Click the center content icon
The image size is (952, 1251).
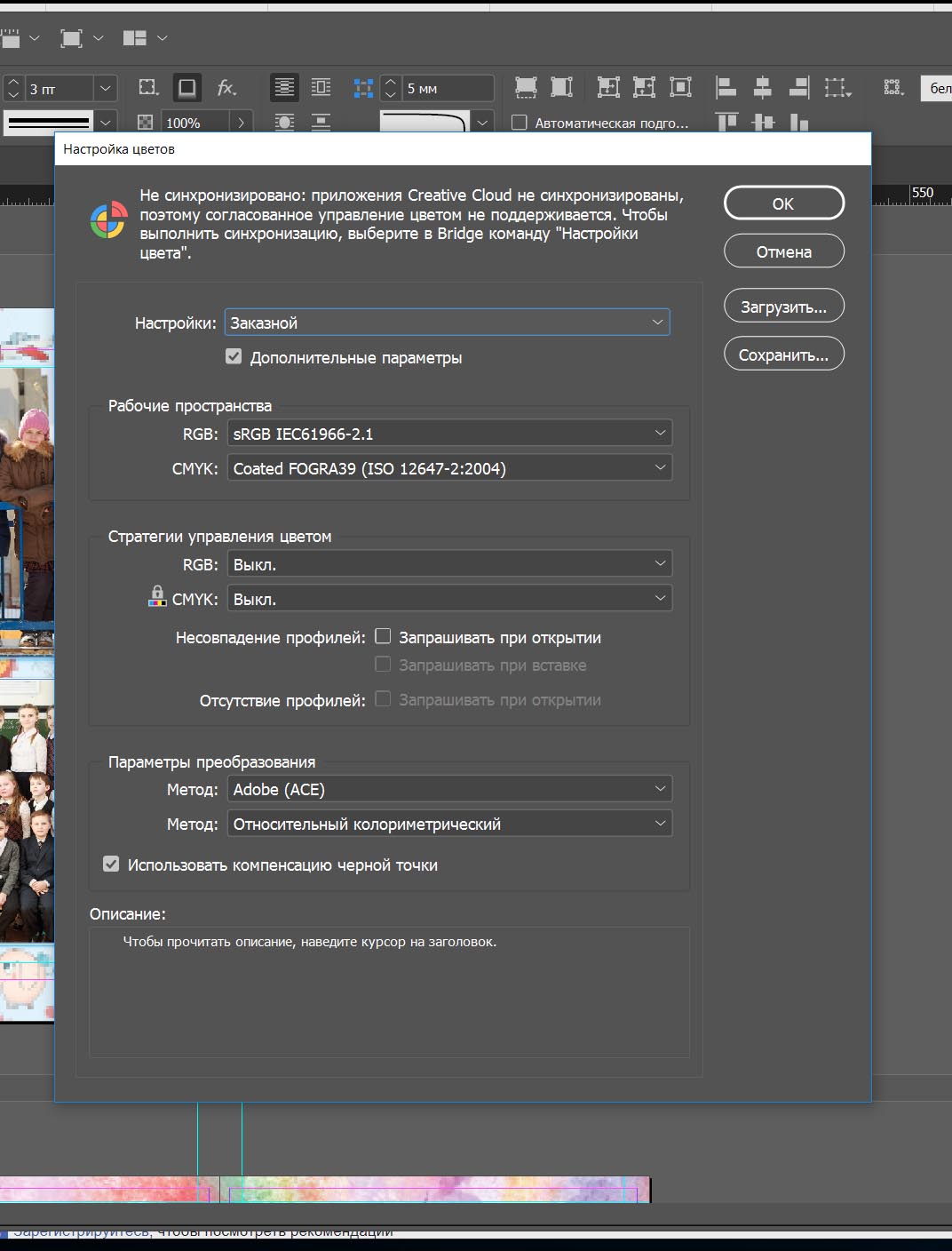pyautogui.click(x=680, y=87)
